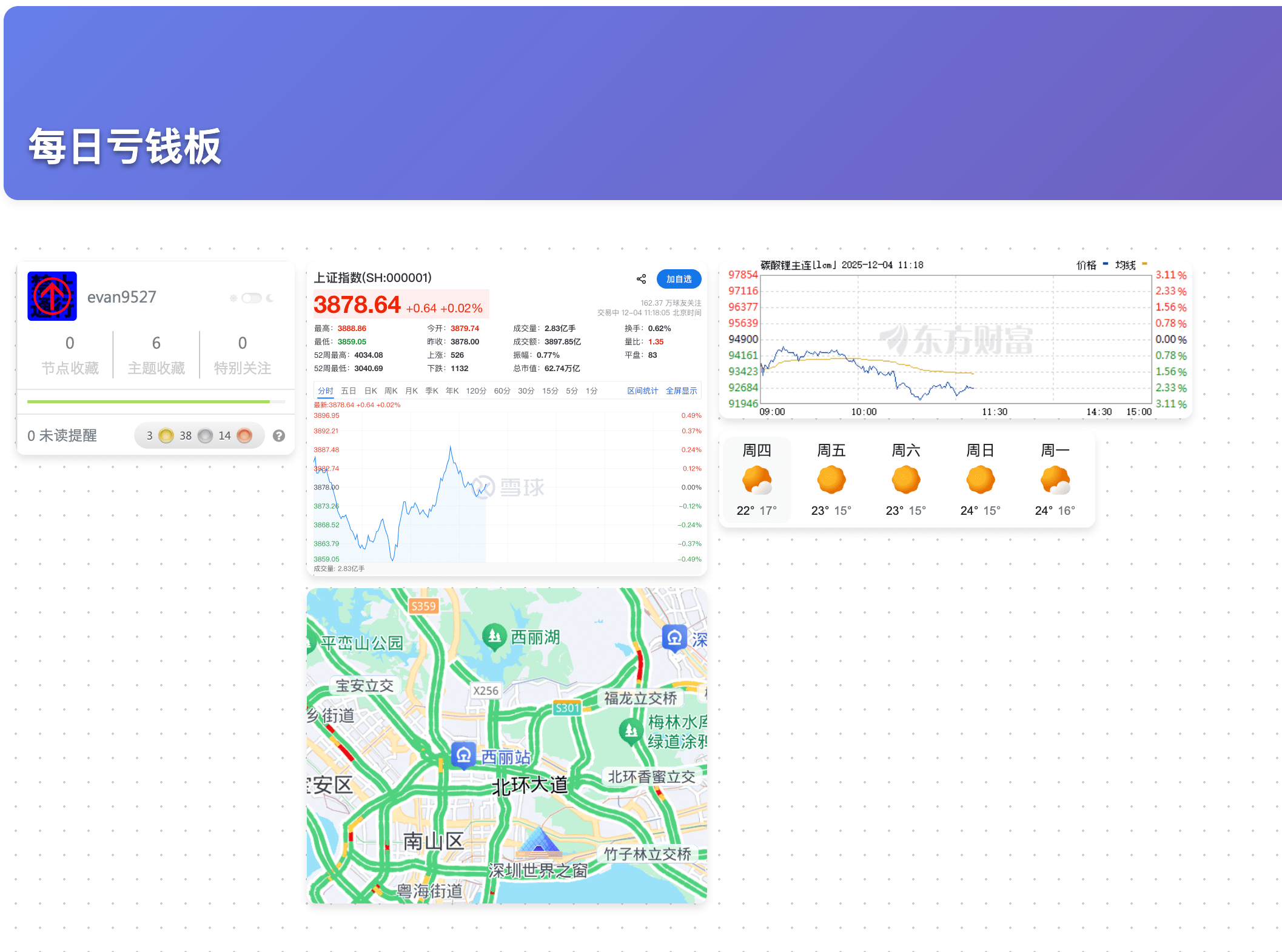This screenshot has height=952, width=1282.
Task: Toggle the light/dark mode switch
Action: 251,298
